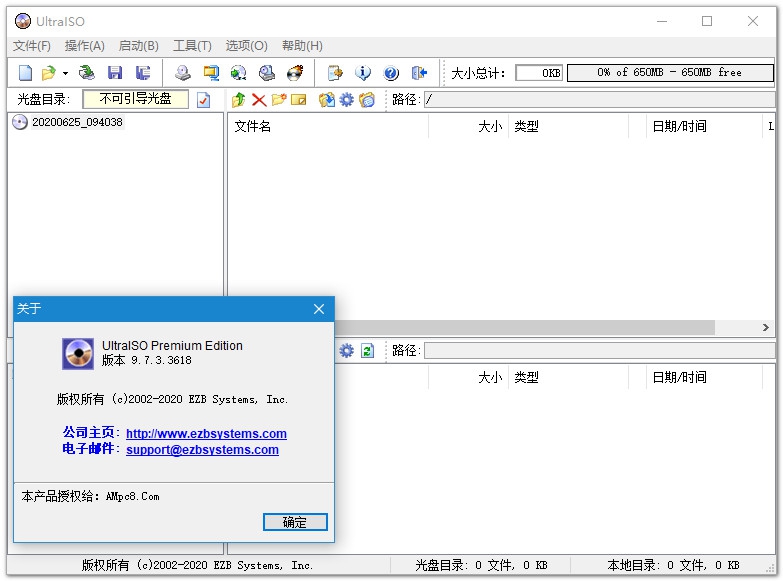Screen dimensions: 783x581
Task: Click the red X delete icon
Action: (x=259, y=100)
